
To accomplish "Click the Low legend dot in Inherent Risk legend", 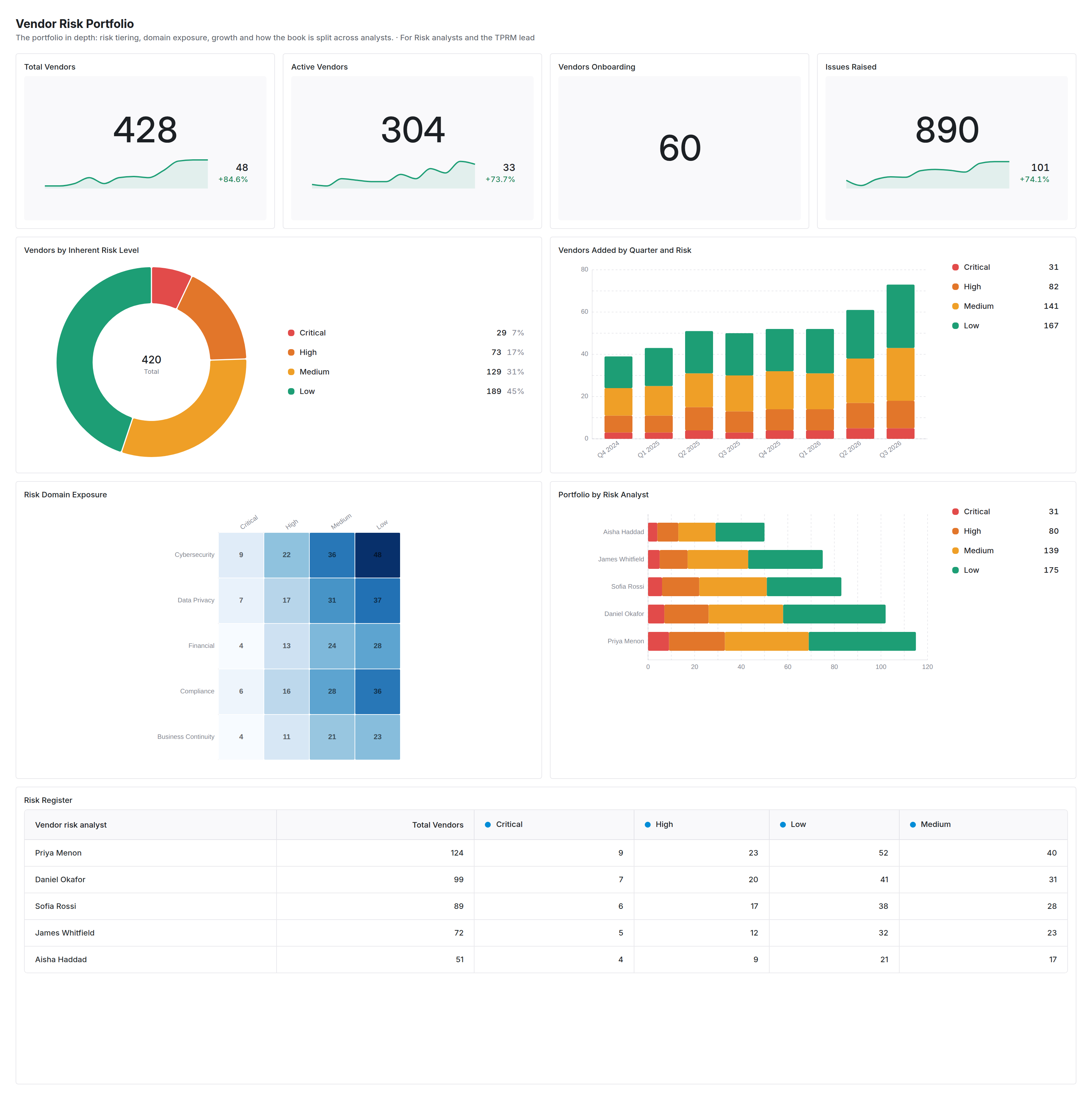I will [291, 391].
